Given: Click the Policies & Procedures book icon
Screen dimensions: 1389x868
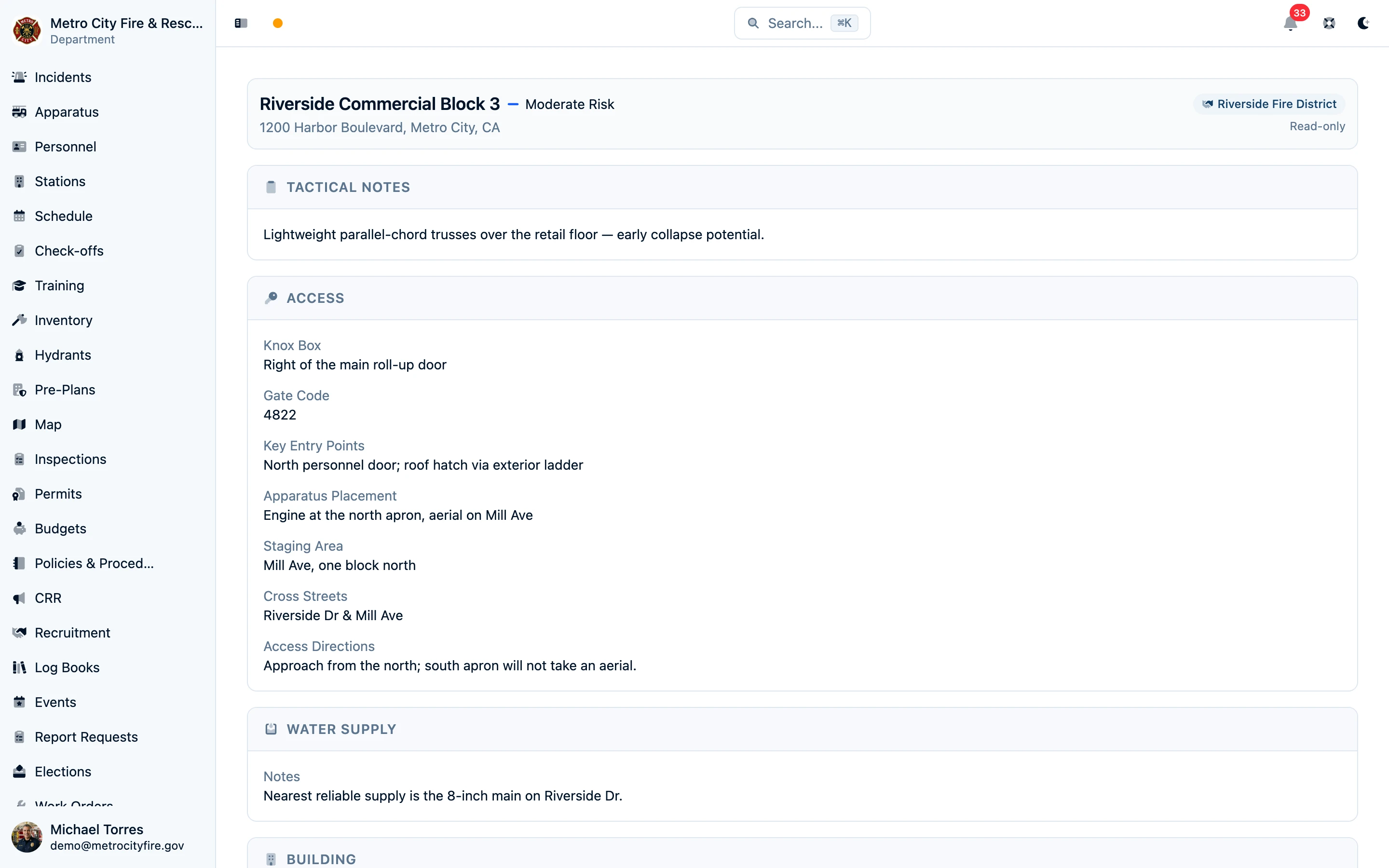Looking at the screenshot, I should (19, 563).
